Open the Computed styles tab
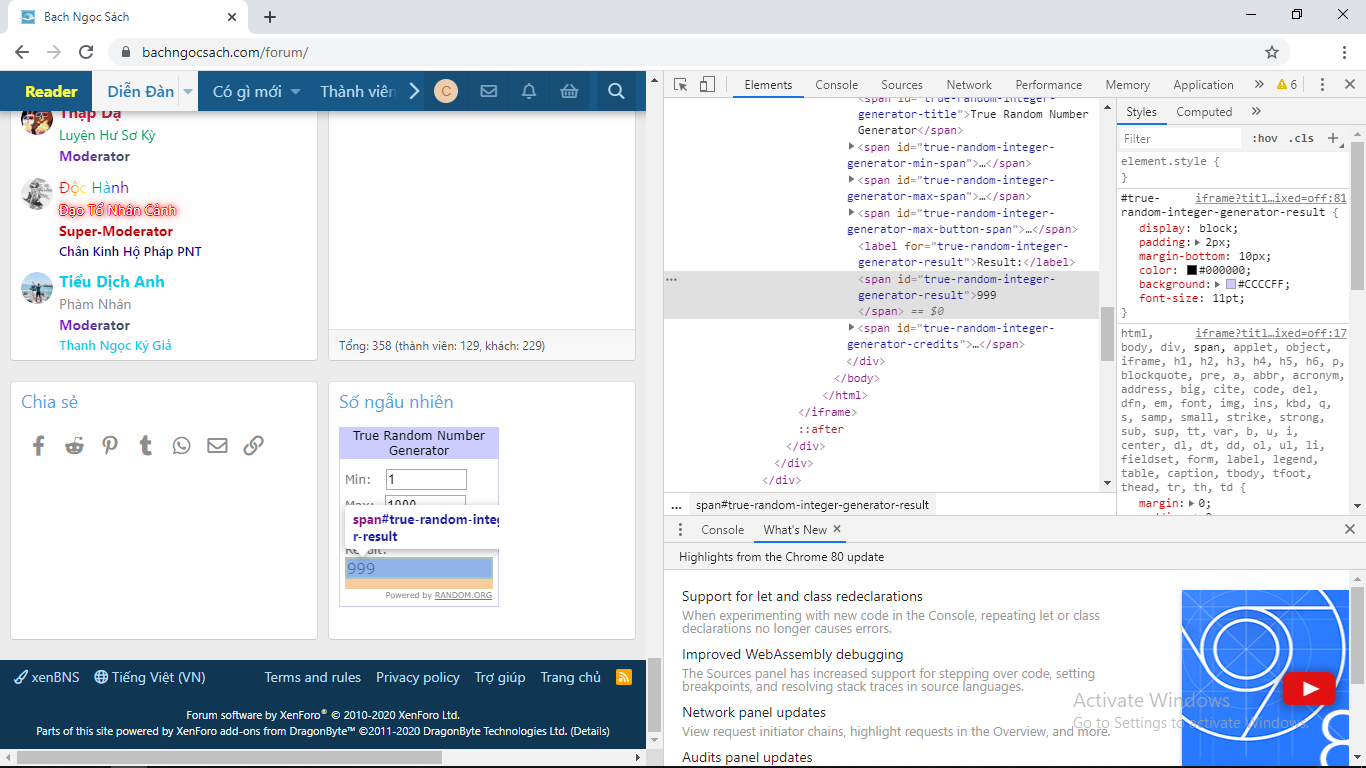 (1203, 112)
